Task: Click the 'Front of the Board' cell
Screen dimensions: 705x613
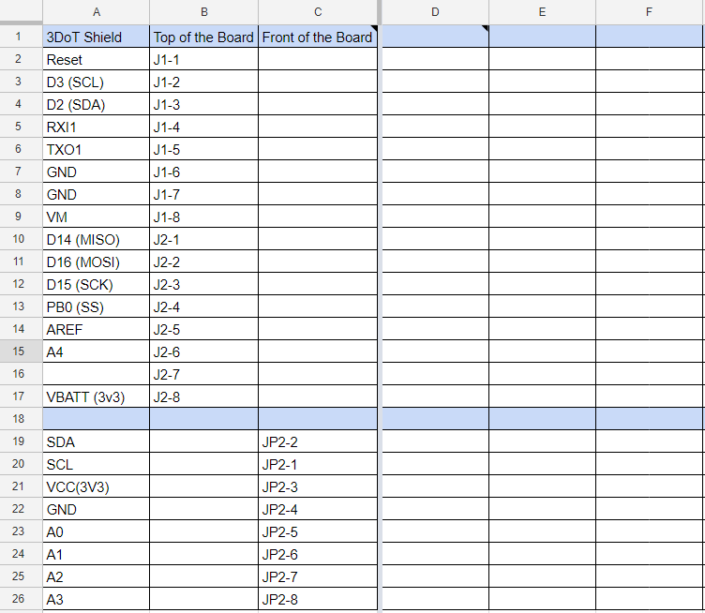Action: [x=317, y=37]
